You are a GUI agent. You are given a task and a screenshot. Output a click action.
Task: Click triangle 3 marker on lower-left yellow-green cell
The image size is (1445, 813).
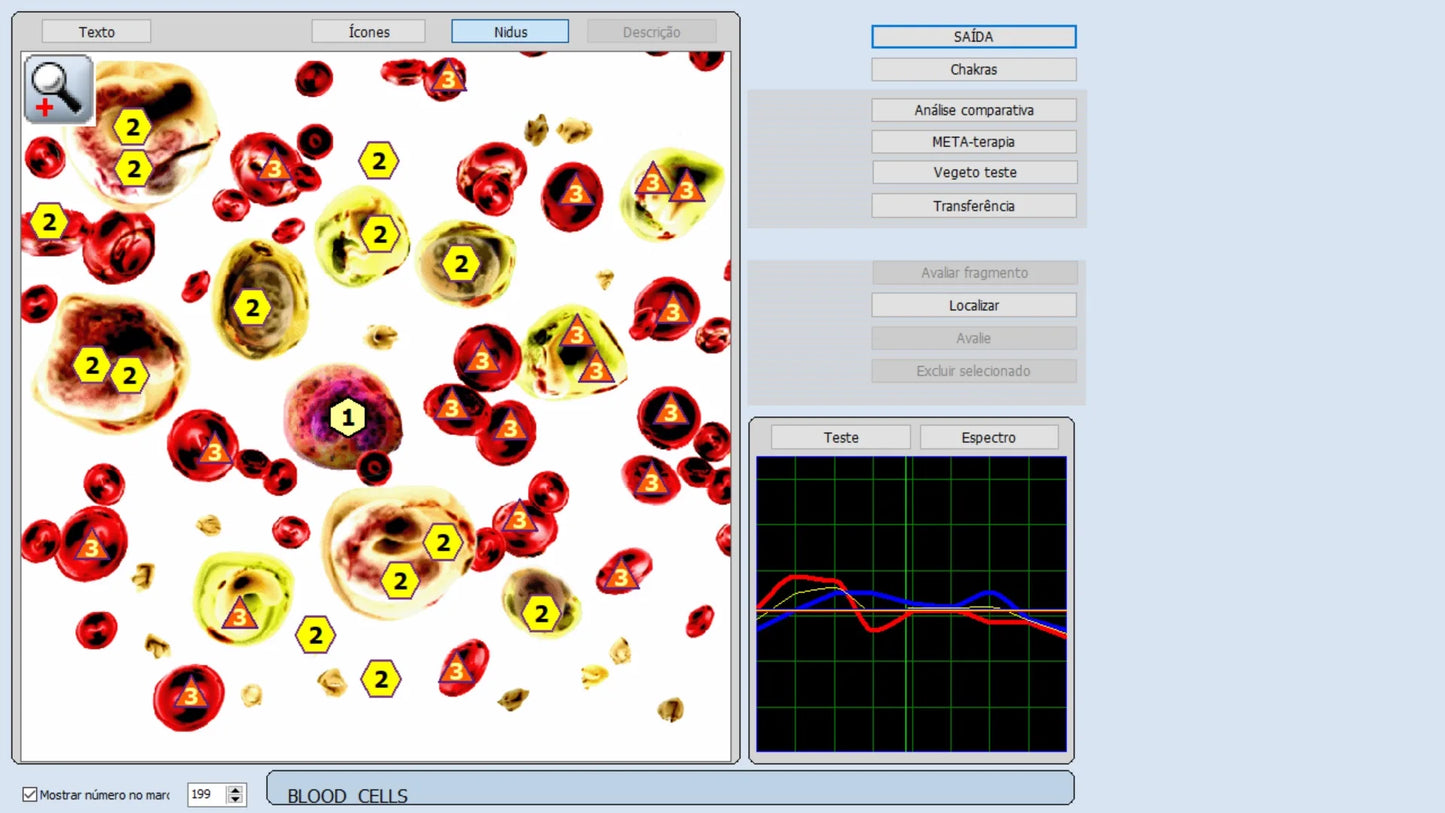[239, 614]
